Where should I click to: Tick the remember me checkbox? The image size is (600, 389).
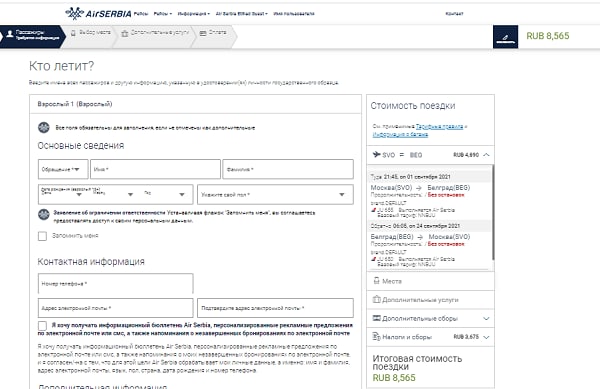click(42, 236)
